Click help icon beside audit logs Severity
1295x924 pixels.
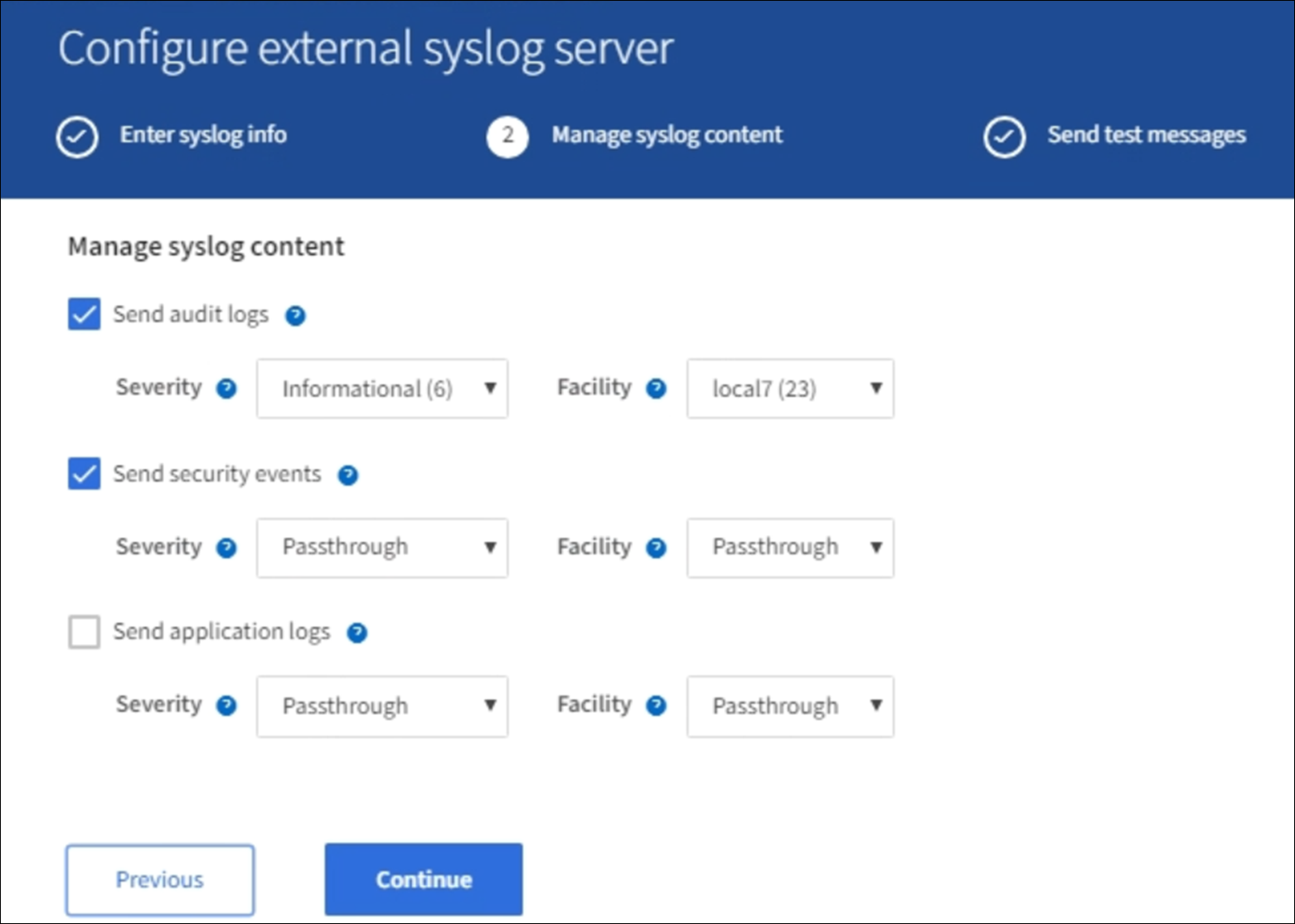226,389
